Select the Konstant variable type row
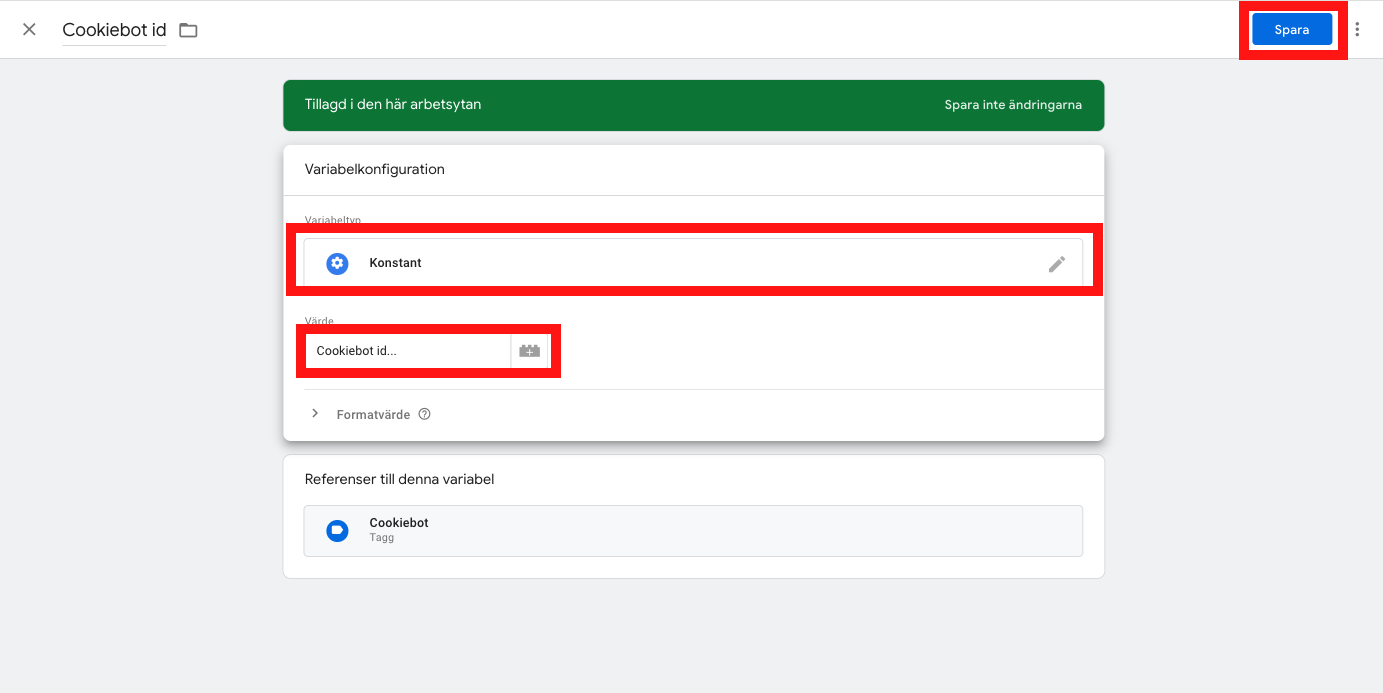 click(x=694, y=263)
